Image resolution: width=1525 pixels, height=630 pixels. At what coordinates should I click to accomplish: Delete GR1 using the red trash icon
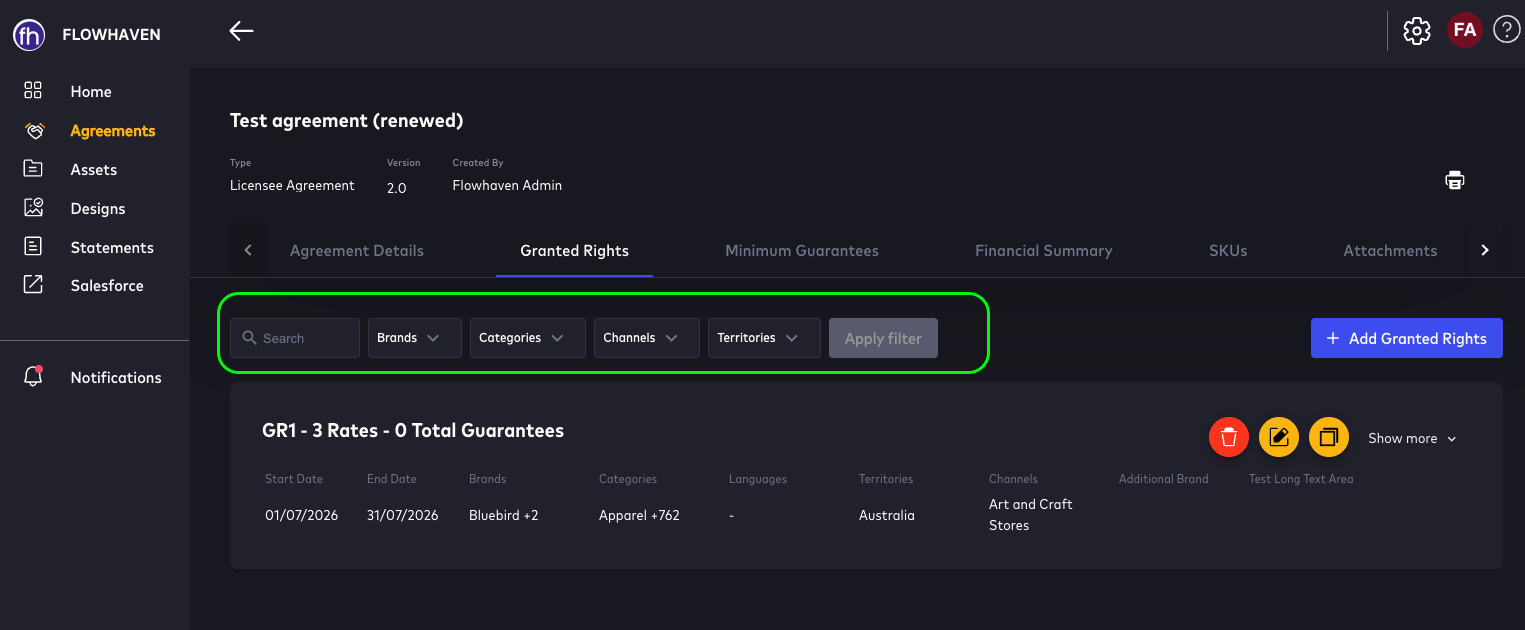click(x=1229, y=437)
